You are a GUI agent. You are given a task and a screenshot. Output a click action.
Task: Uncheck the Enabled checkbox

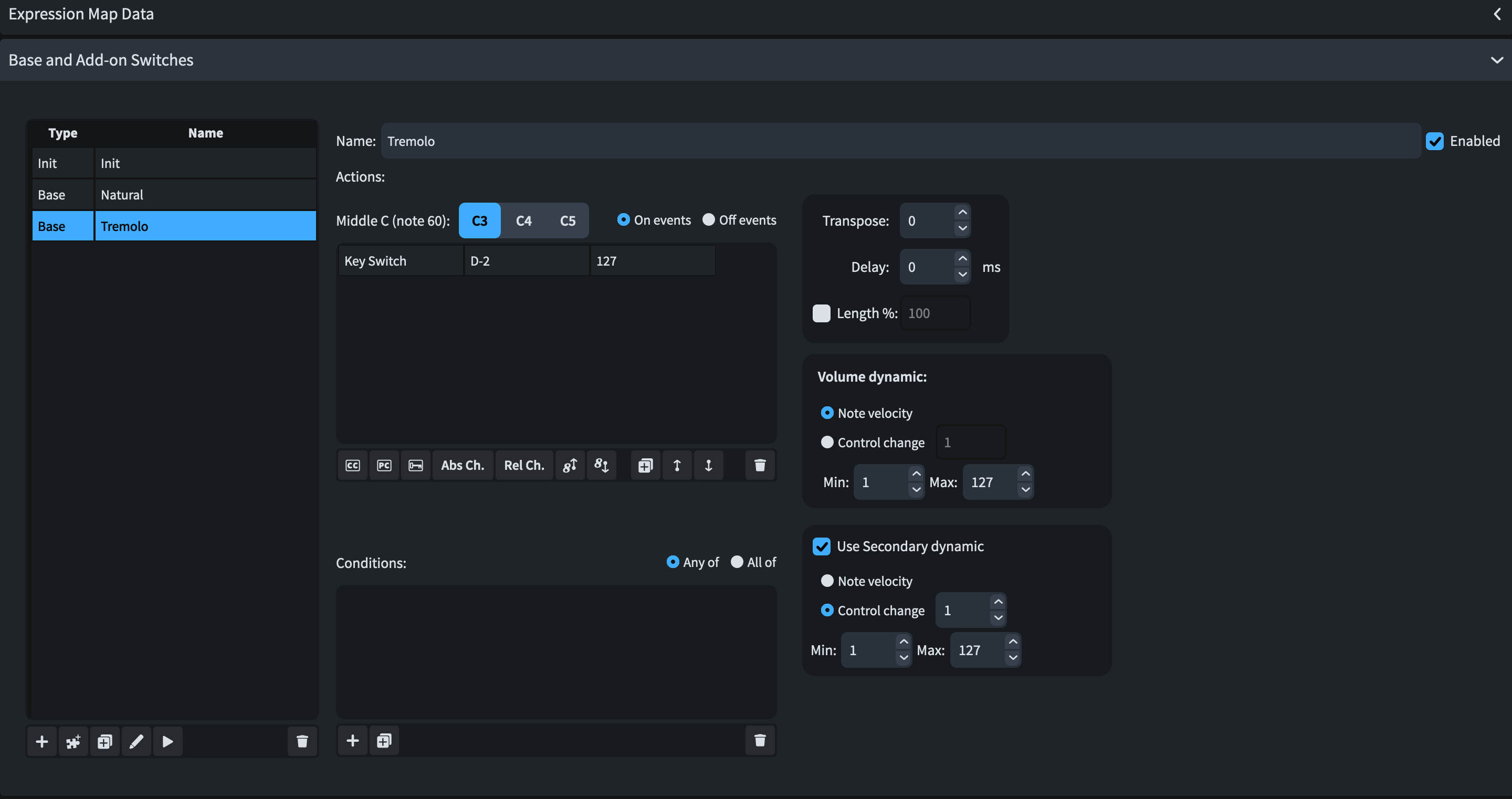1434,141
